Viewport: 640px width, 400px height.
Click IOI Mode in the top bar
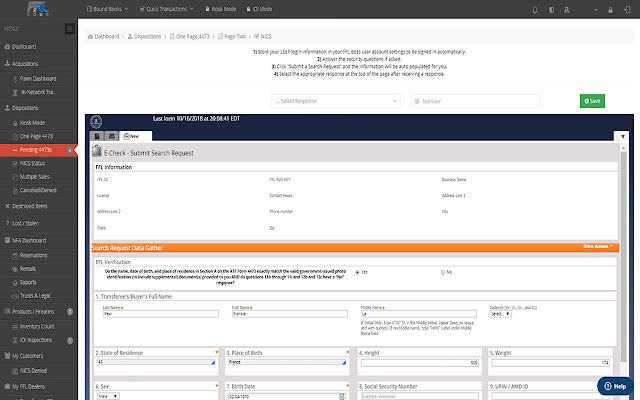tap(259, 9)
